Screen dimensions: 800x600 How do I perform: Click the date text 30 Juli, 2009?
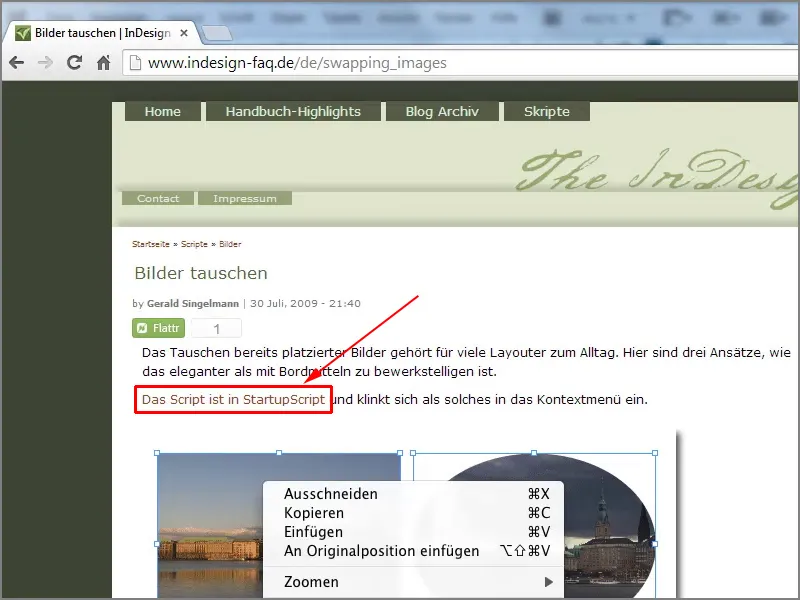tap(284, 304)
